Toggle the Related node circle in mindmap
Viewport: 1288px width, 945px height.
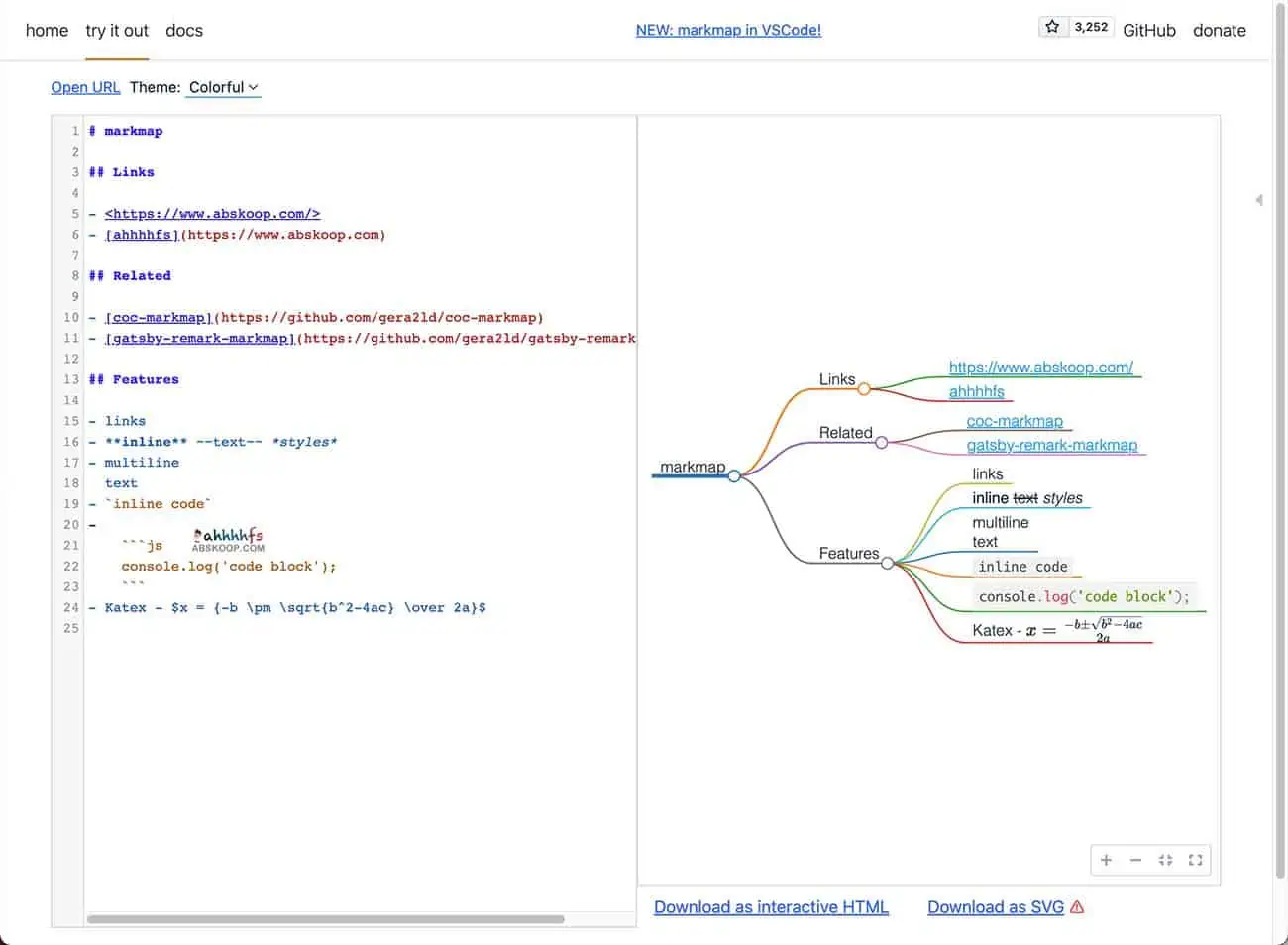pos(881,443)
